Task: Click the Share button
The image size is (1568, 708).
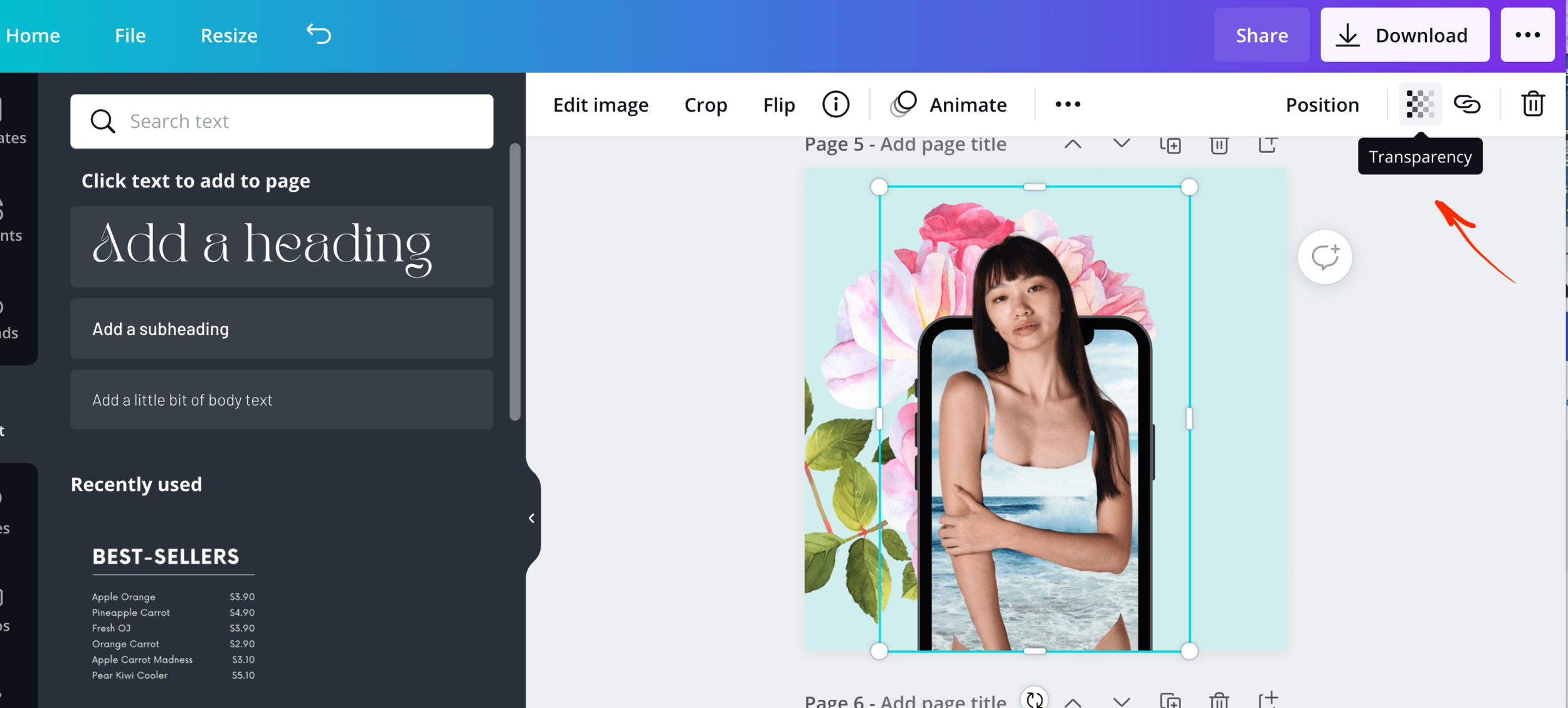Action: click(x=1262, y=34)
